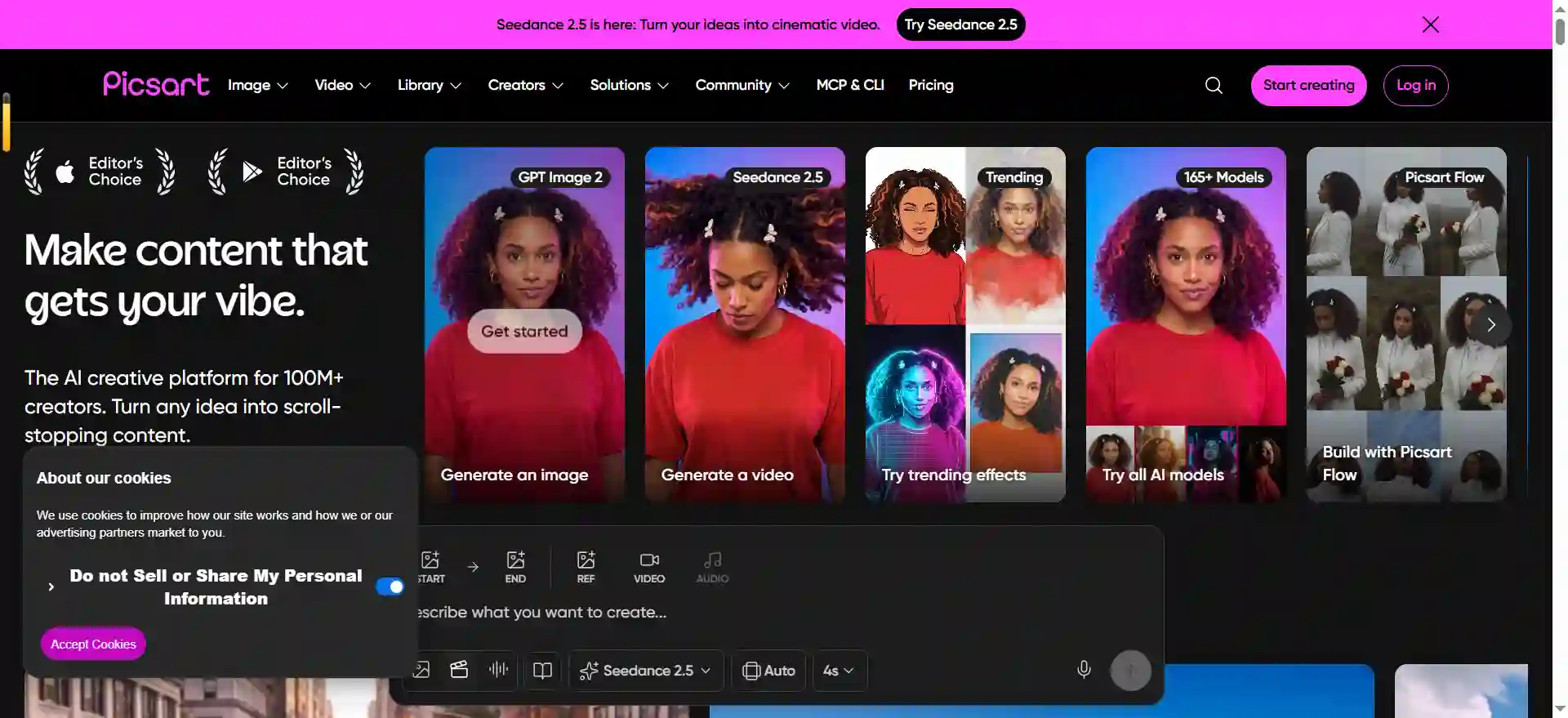Image resolution: width=1568 pixels, height=718 pixels.
Task: Open the Image menu dropdown
Action: tap(257, 85)
